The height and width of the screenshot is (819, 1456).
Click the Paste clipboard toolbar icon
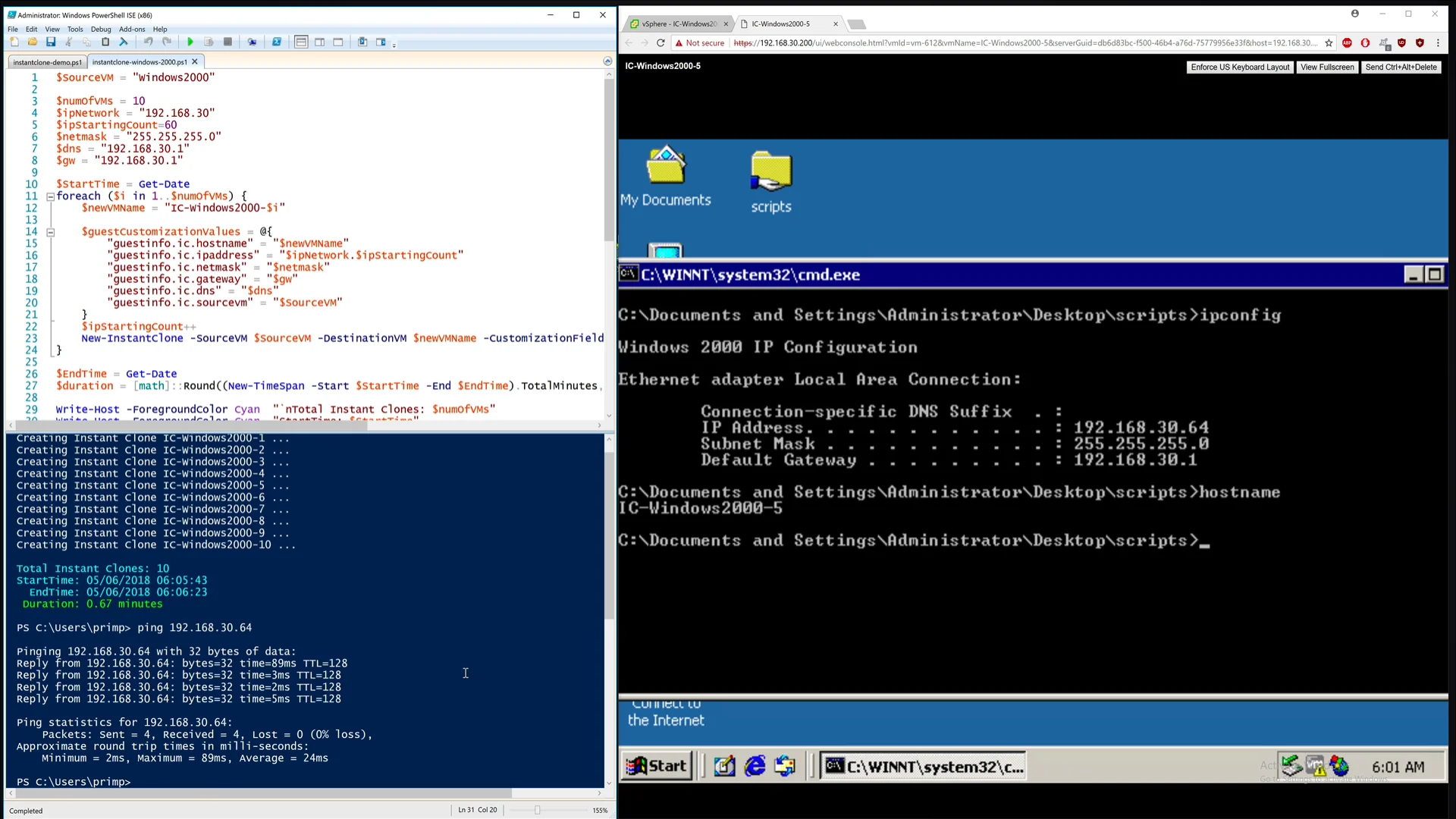105,42
